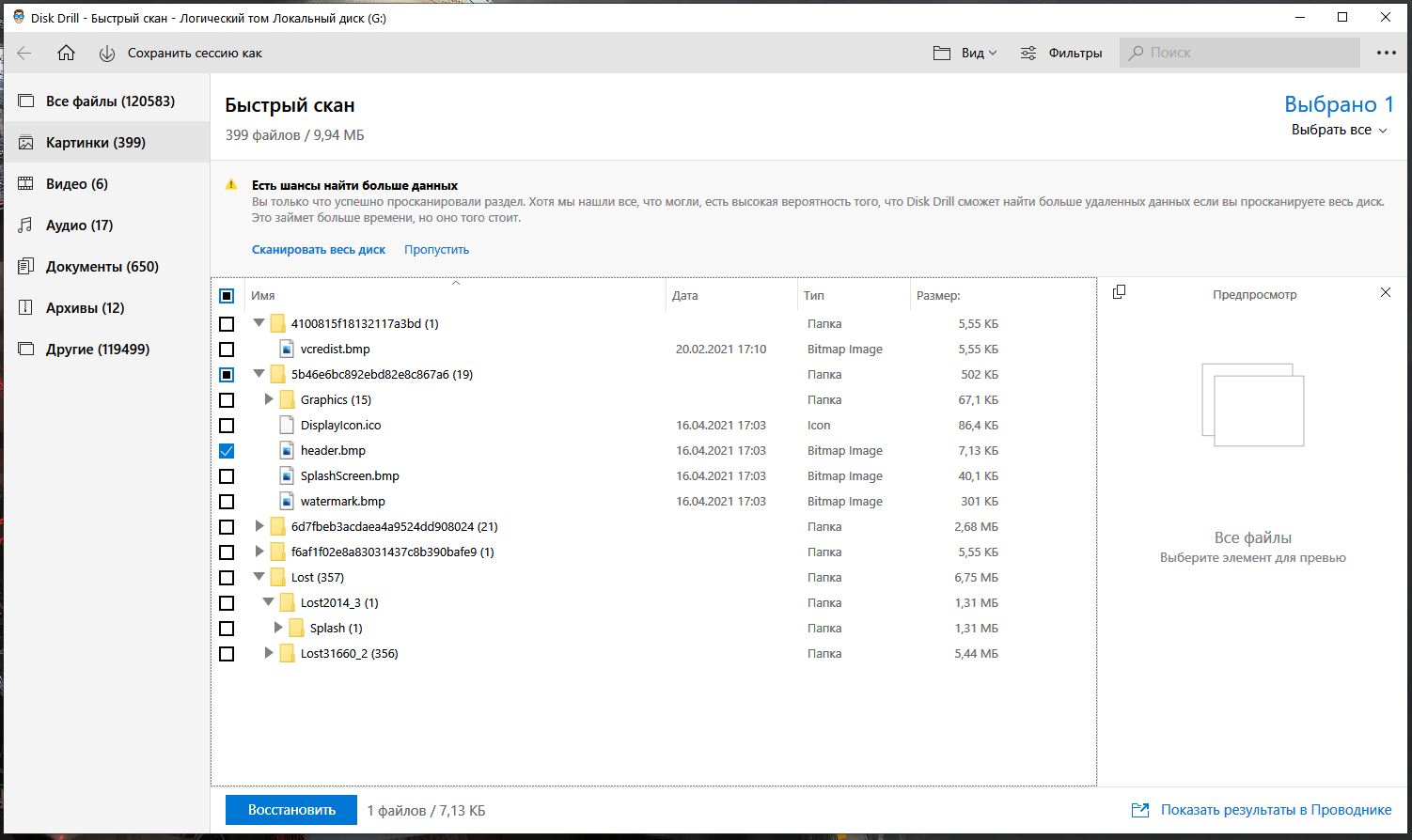Switch to Документы (650) category

107,266
